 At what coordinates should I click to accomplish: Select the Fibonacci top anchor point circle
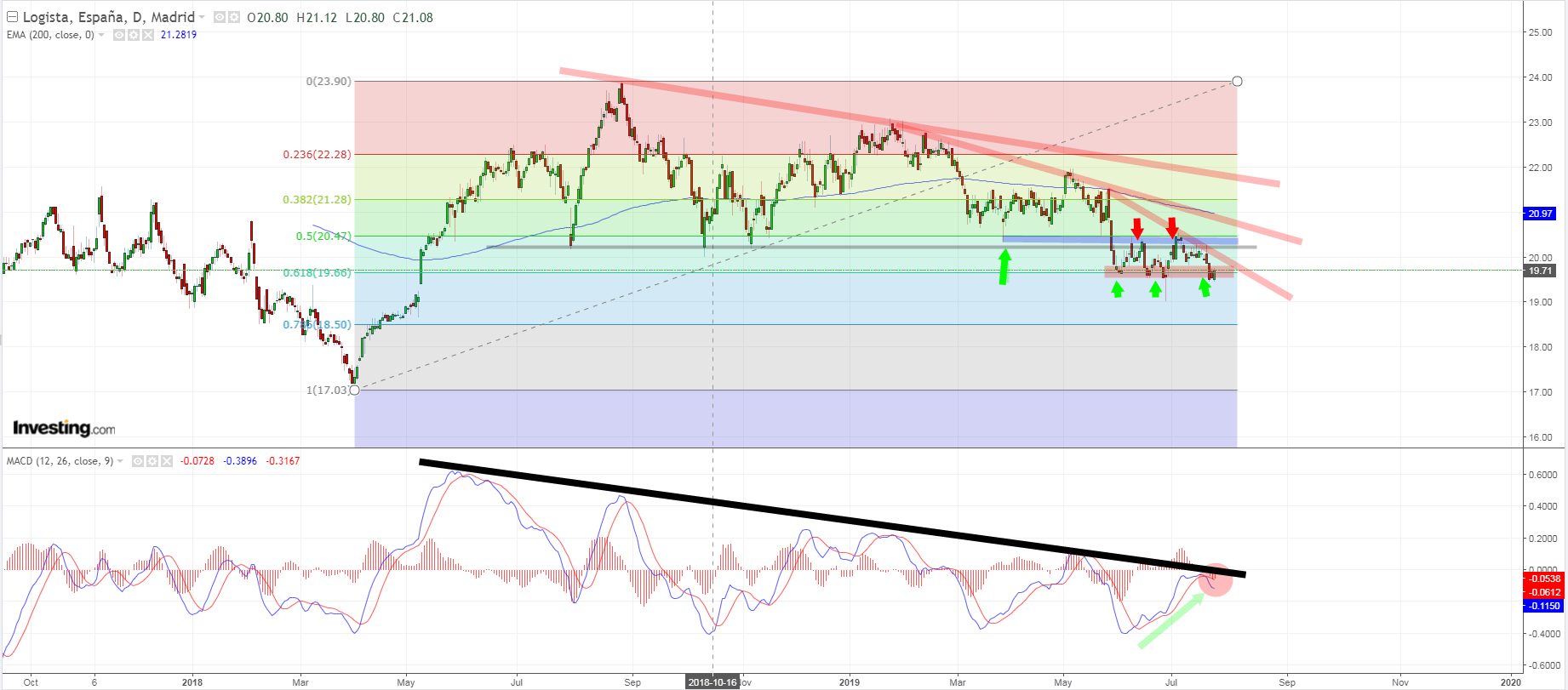click(1237, 82)
